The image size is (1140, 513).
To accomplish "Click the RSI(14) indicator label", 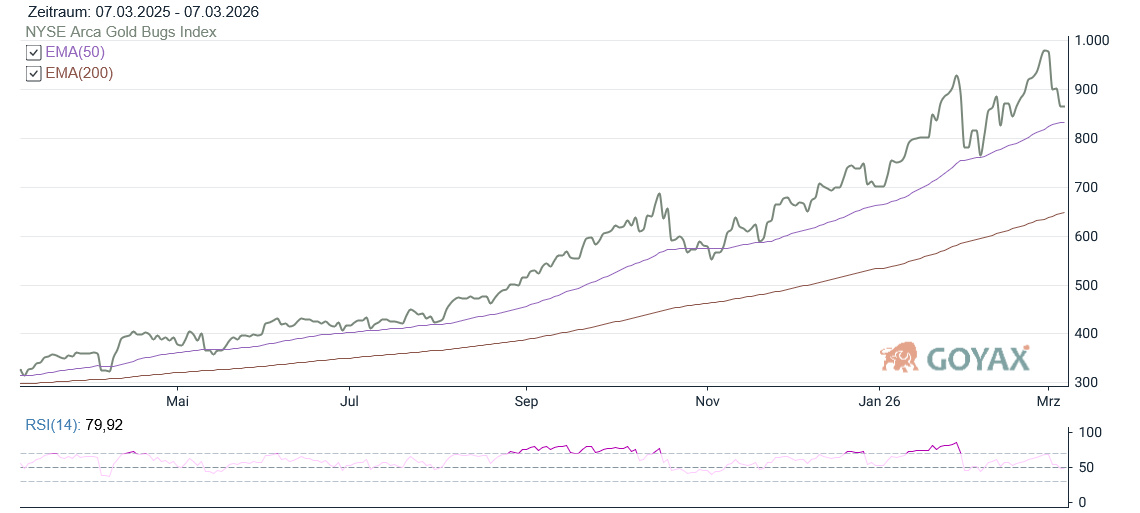I will (x=52, y=425).
